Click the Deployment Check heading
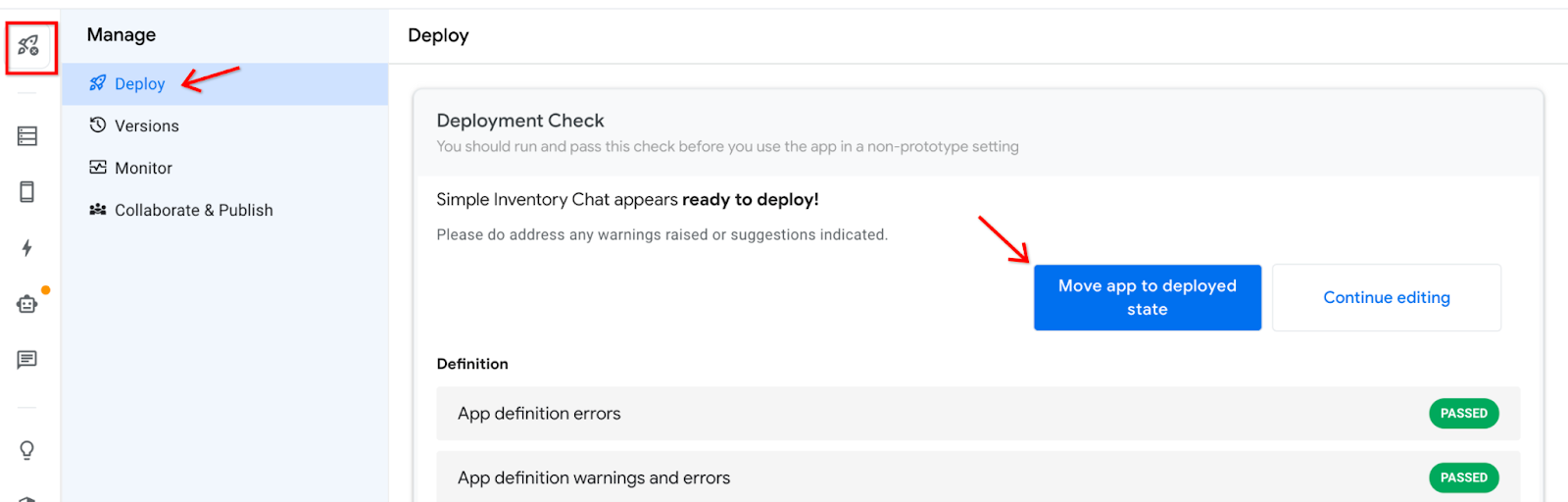Image resolution: width=1568 pixels, height=502 pixels. click(520, 121)
